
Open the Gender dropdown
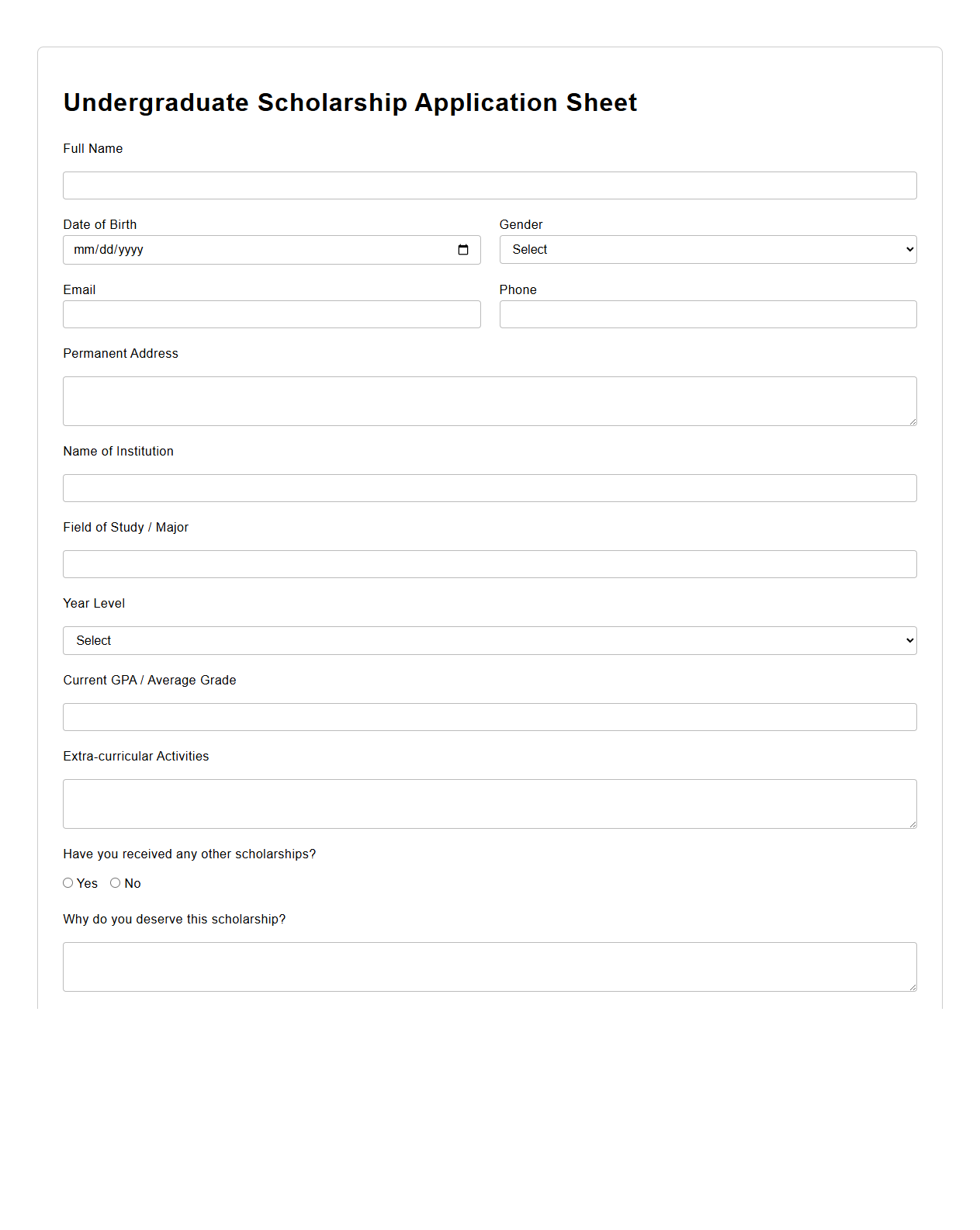tap(707, 249)
